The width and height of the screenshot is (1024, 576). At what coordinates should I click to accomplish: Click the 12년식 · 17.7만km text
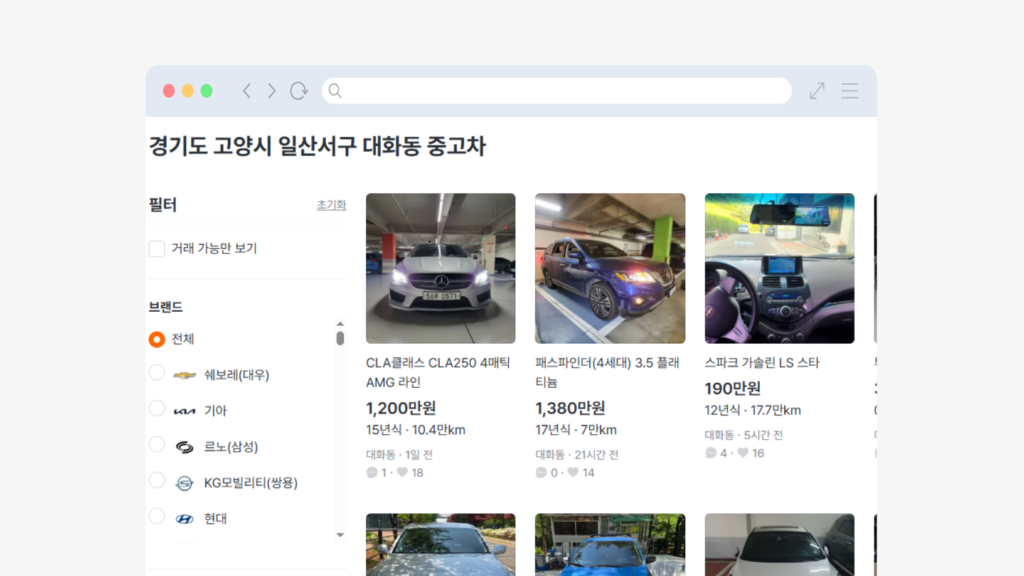[x=753, y=411]
